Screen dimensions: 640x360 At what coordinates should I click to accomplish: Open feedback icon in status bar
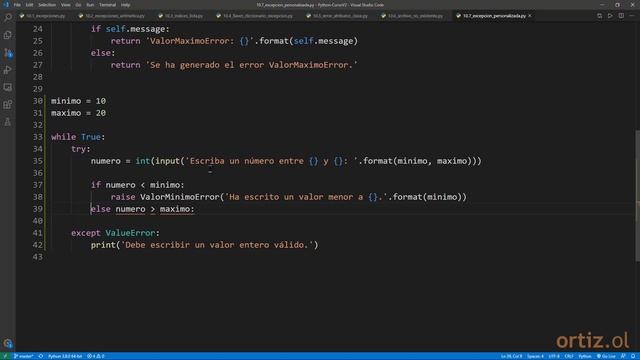pos(623,356)
